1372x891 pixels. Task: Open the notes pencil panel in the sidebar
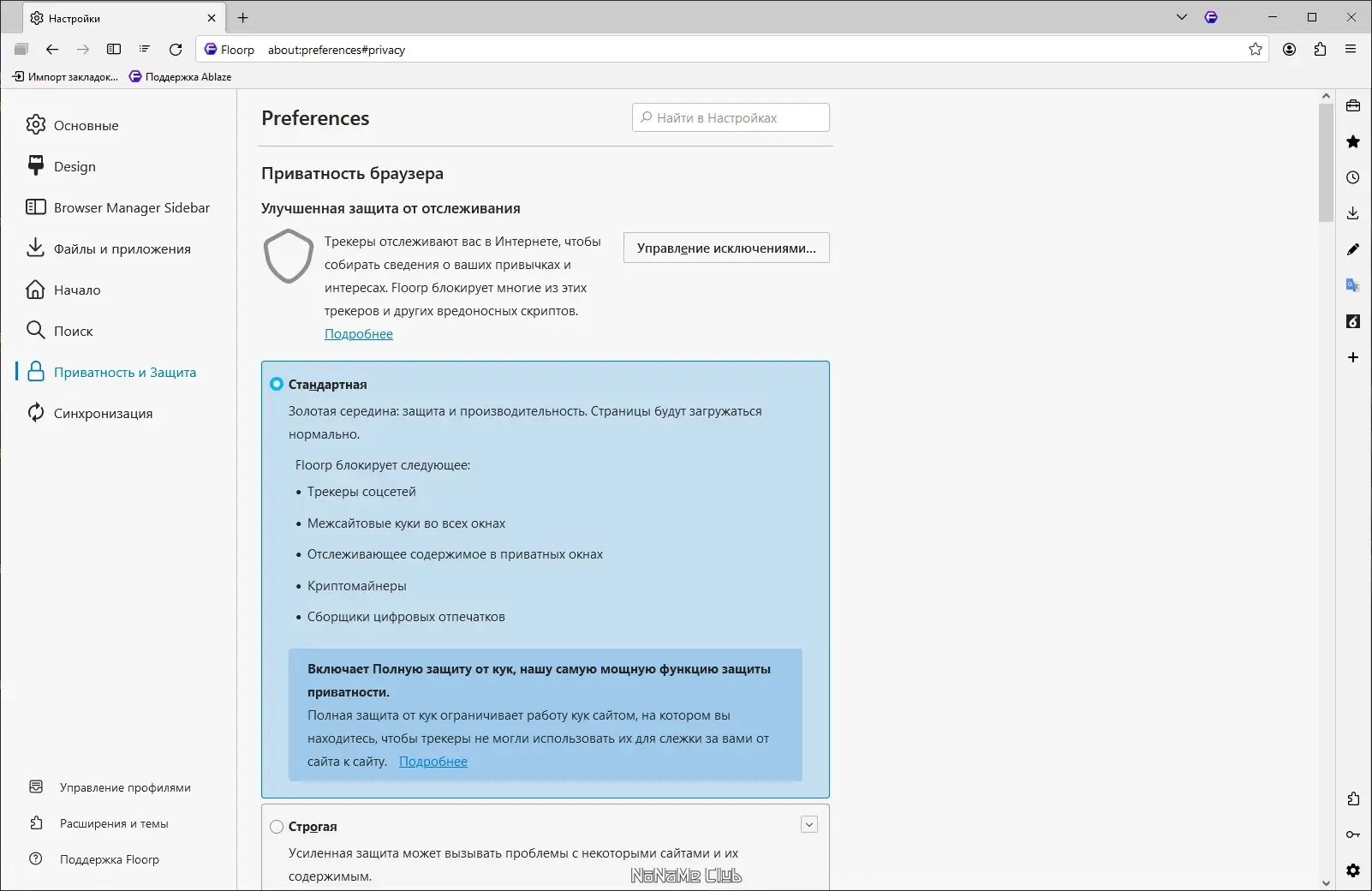click(x=1353, y=249)
